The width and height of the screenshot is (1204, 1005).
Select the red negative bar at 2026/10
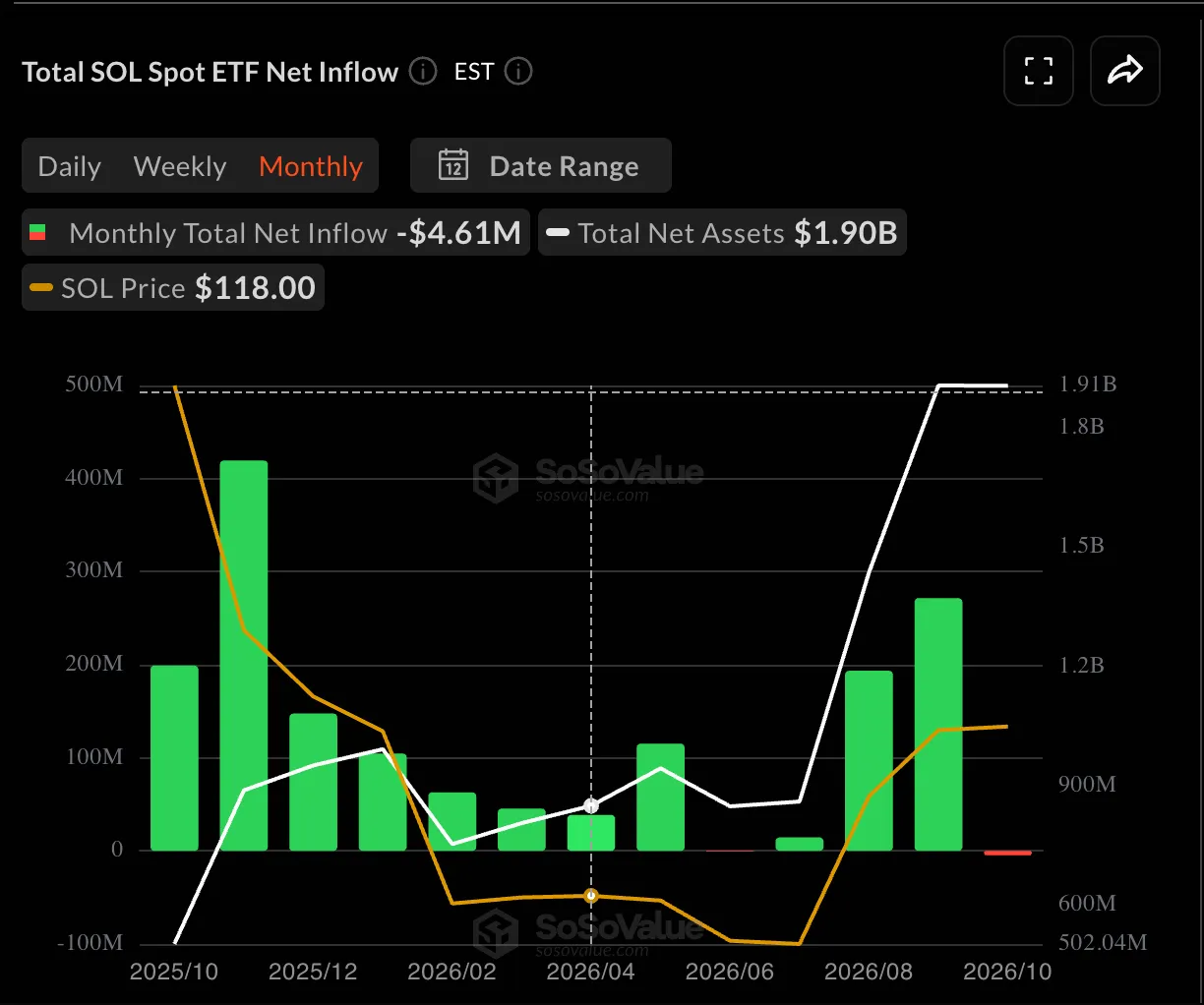[x=1008, y=853]
